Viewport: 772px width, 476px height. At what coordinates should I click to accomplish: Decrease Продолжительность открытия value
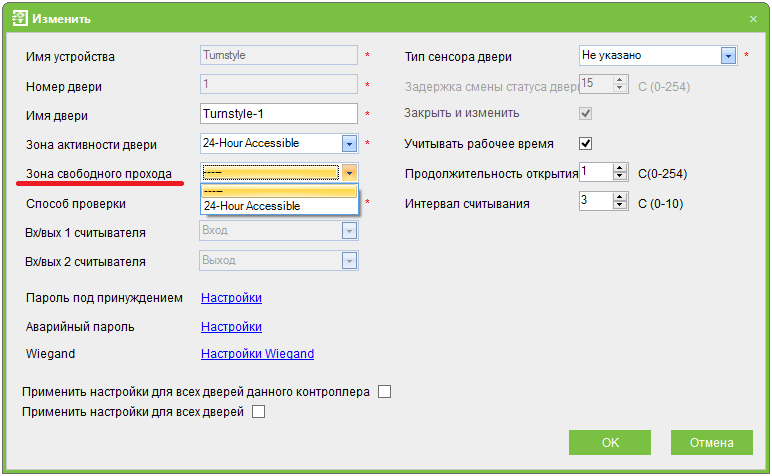[x=620, y=176]
